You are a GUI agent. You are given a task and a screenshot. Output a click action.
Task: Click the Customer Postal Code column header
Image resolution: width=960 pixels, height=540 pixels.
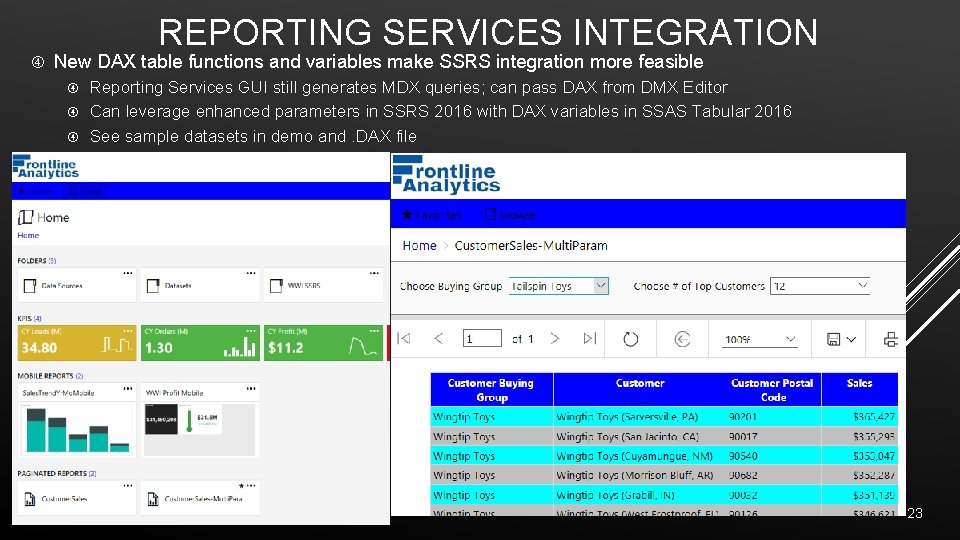[x=773, y=390]
